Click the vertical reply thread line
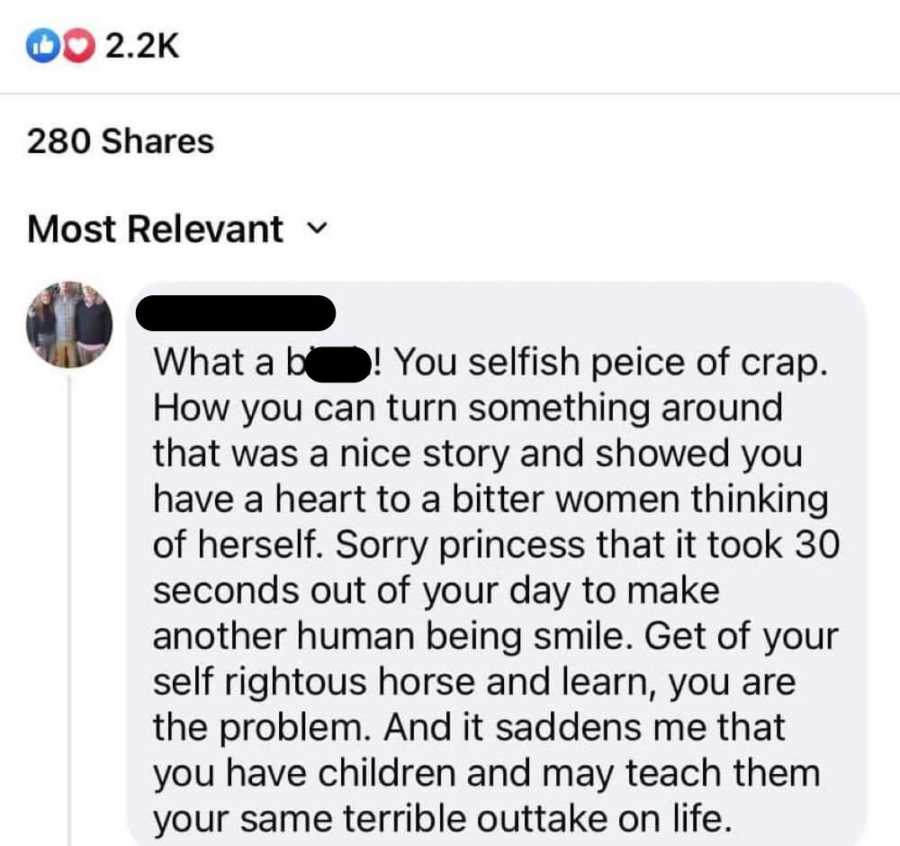 click(x=69, y=608)
